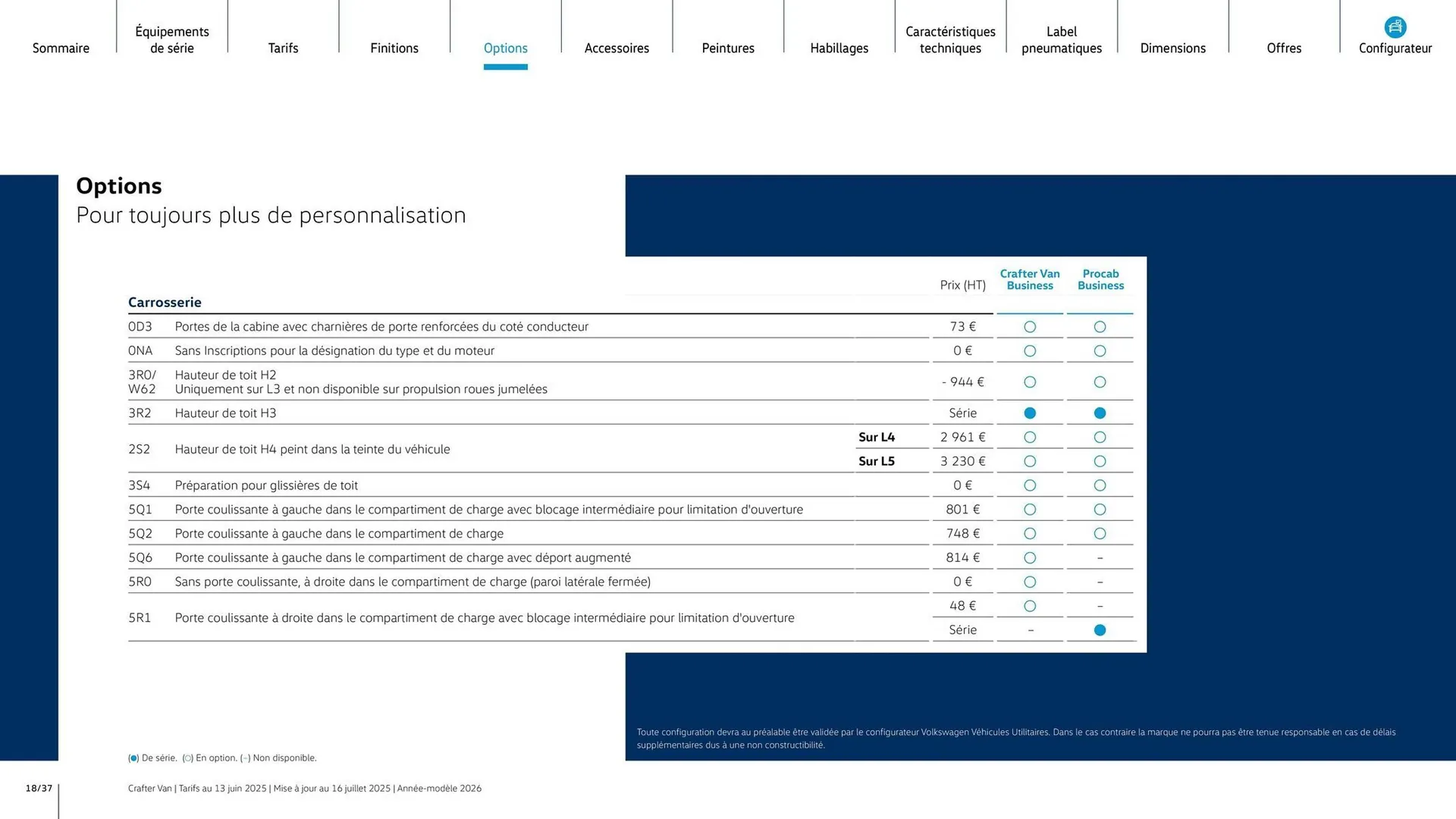Select option 0D3 for Crafter Van Business

(x=1029, y=326)
